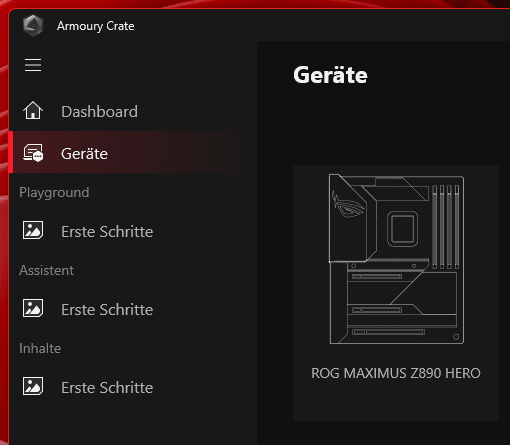Click the picture icon under Inhalte
Screen dimensions: 510x445
tap(33, 386)
